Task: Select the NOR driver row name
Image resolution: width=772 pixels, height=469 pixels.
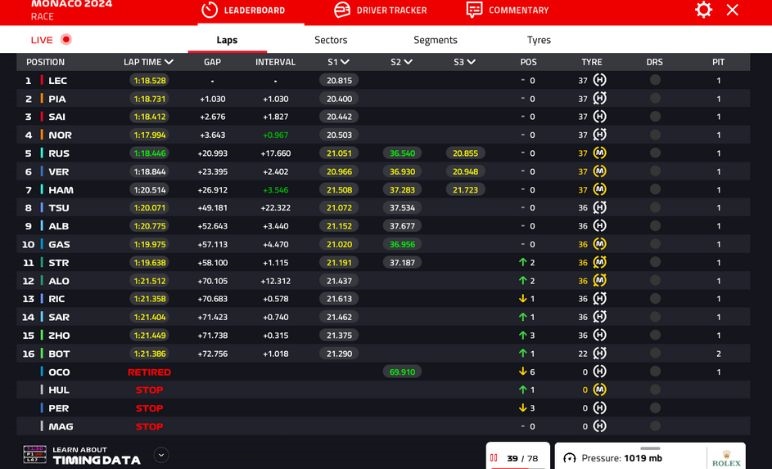Action: 60,136
